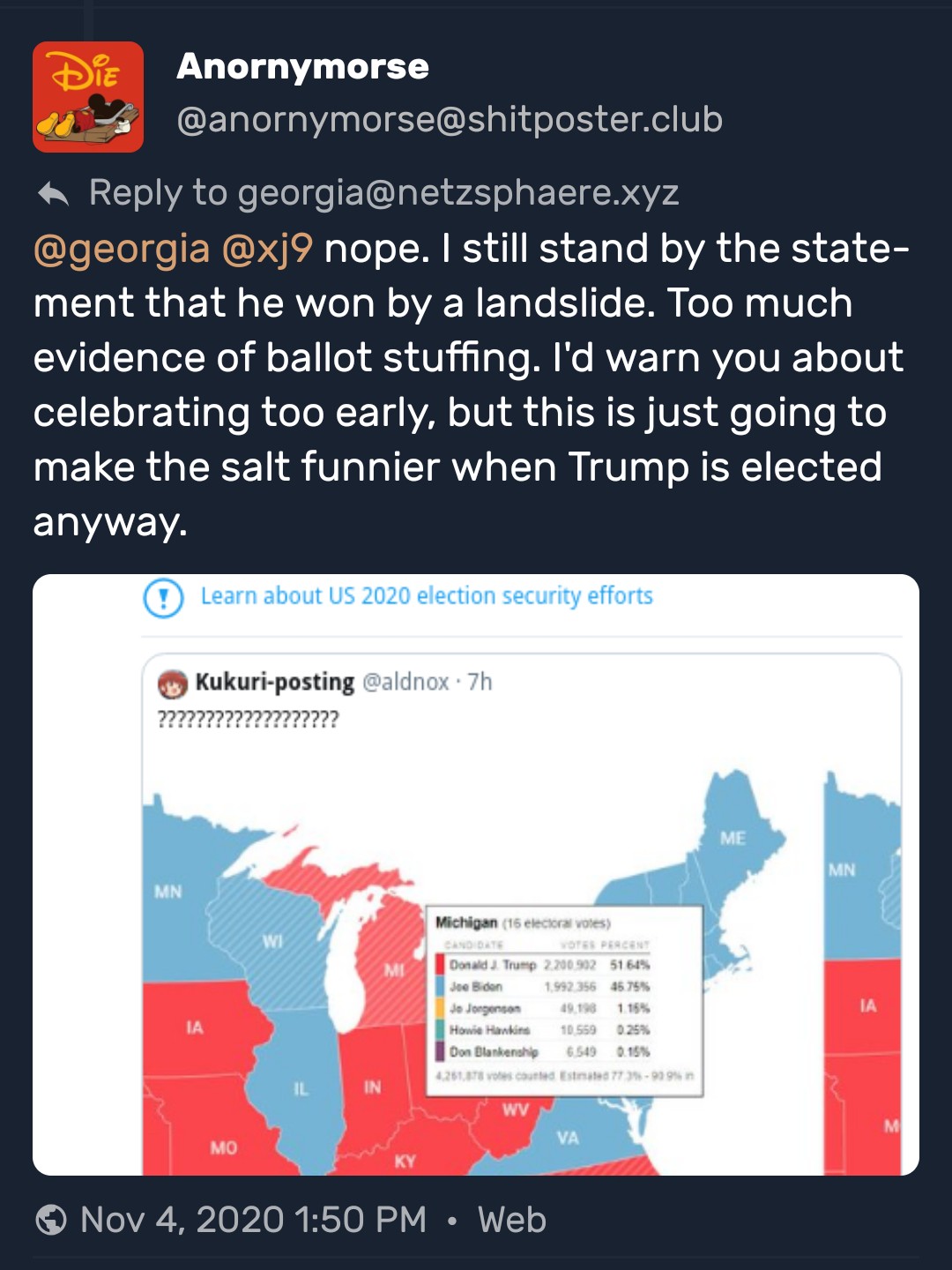Click the 'Web' client source link

click(511, 1220)
